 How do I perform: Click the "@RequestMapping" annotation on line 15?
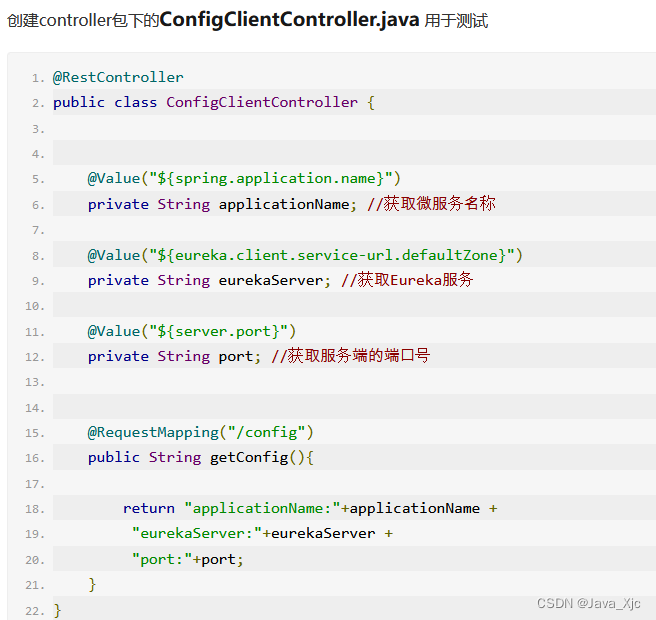[x=153, y=433]
